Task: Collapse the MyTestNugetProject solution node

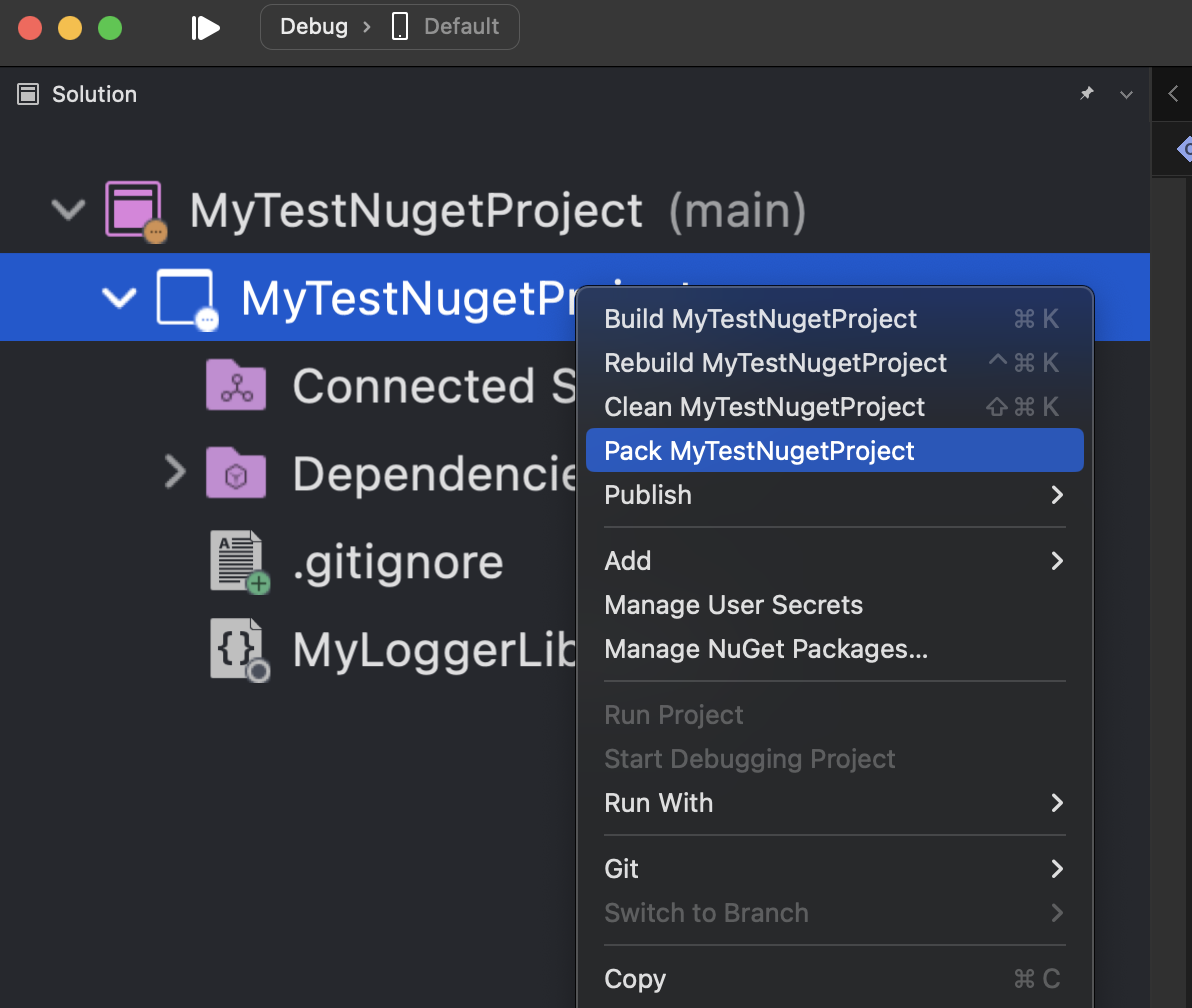Action: point(68,211)
